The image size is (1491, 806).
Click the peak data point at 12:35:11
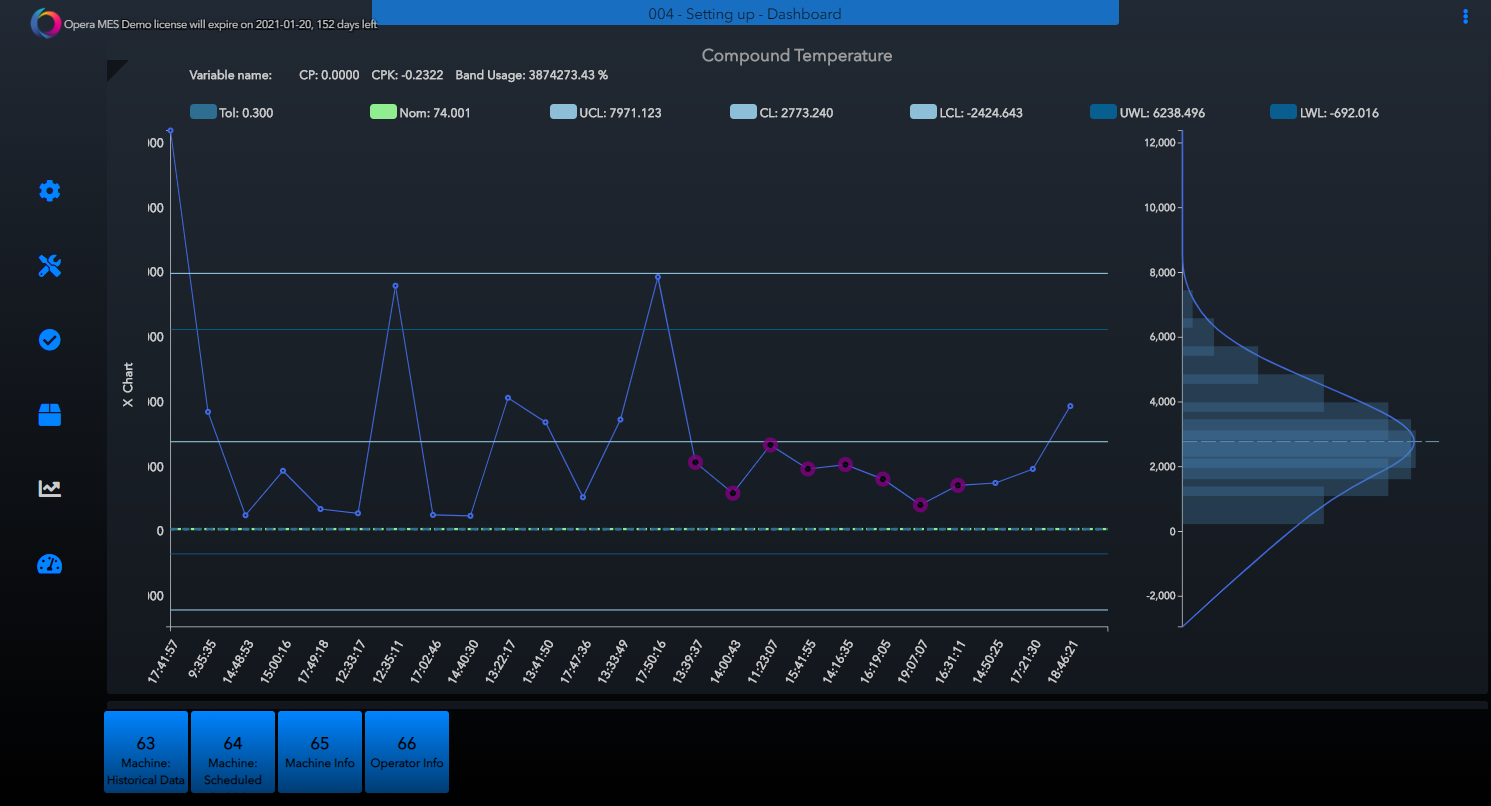coord(396,286)
